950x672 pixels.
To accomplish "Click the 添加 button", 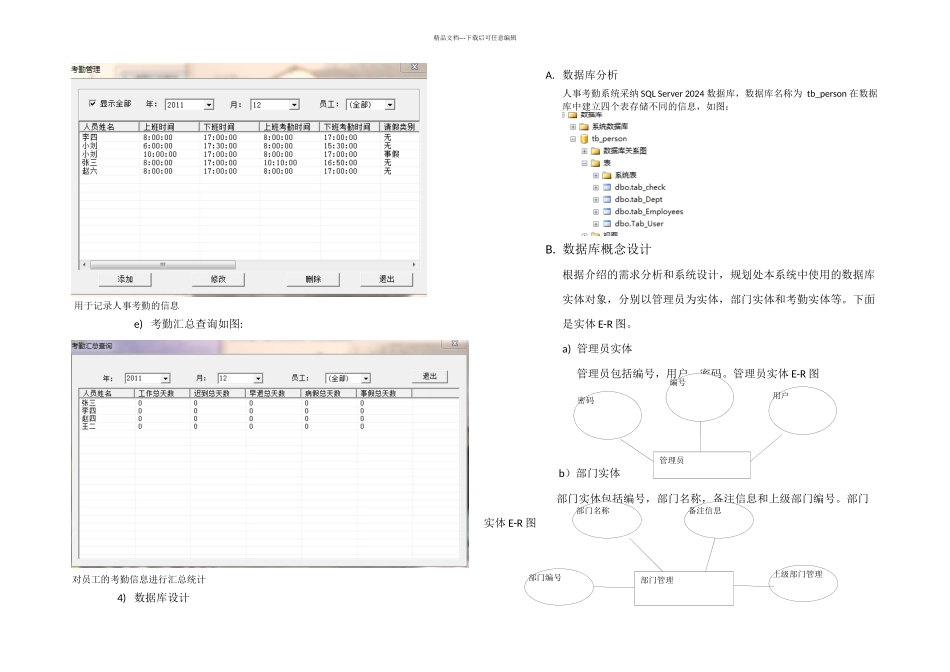I will pyautogui.click(x=125, y=279).
